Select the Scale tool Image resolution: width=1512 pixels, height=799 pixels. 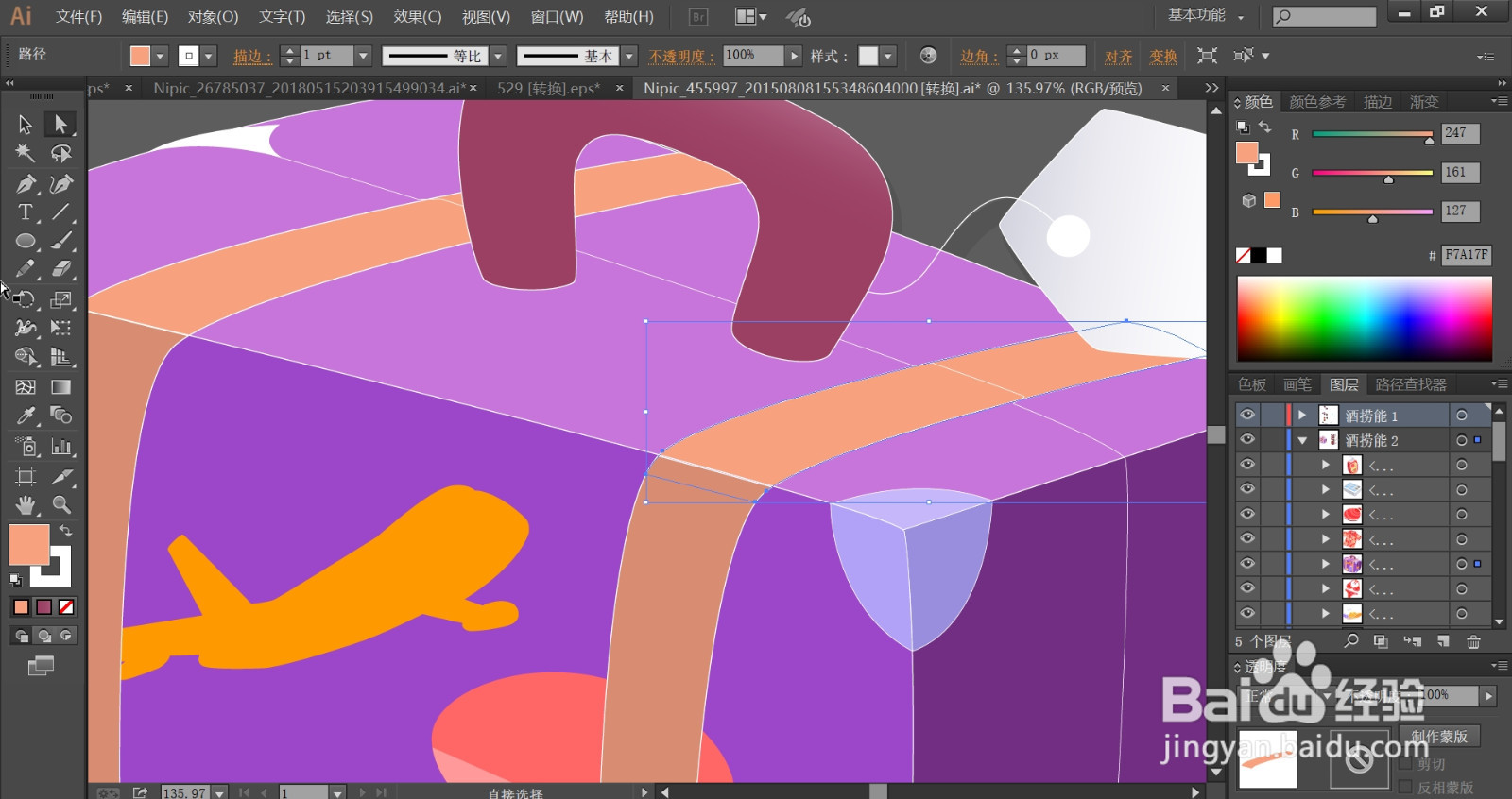(x=61, y=299)
